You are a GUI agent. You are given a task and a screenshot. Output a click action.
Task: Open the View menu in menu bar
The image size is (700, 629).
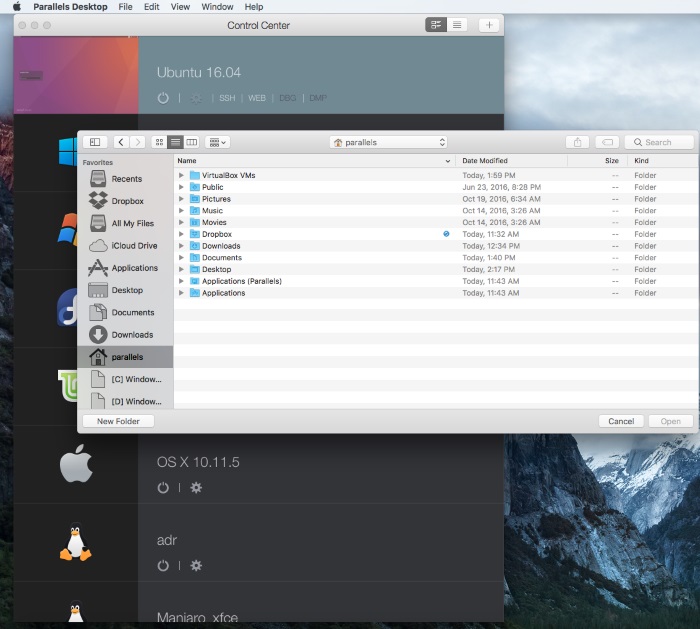click(x=180, y=7)
